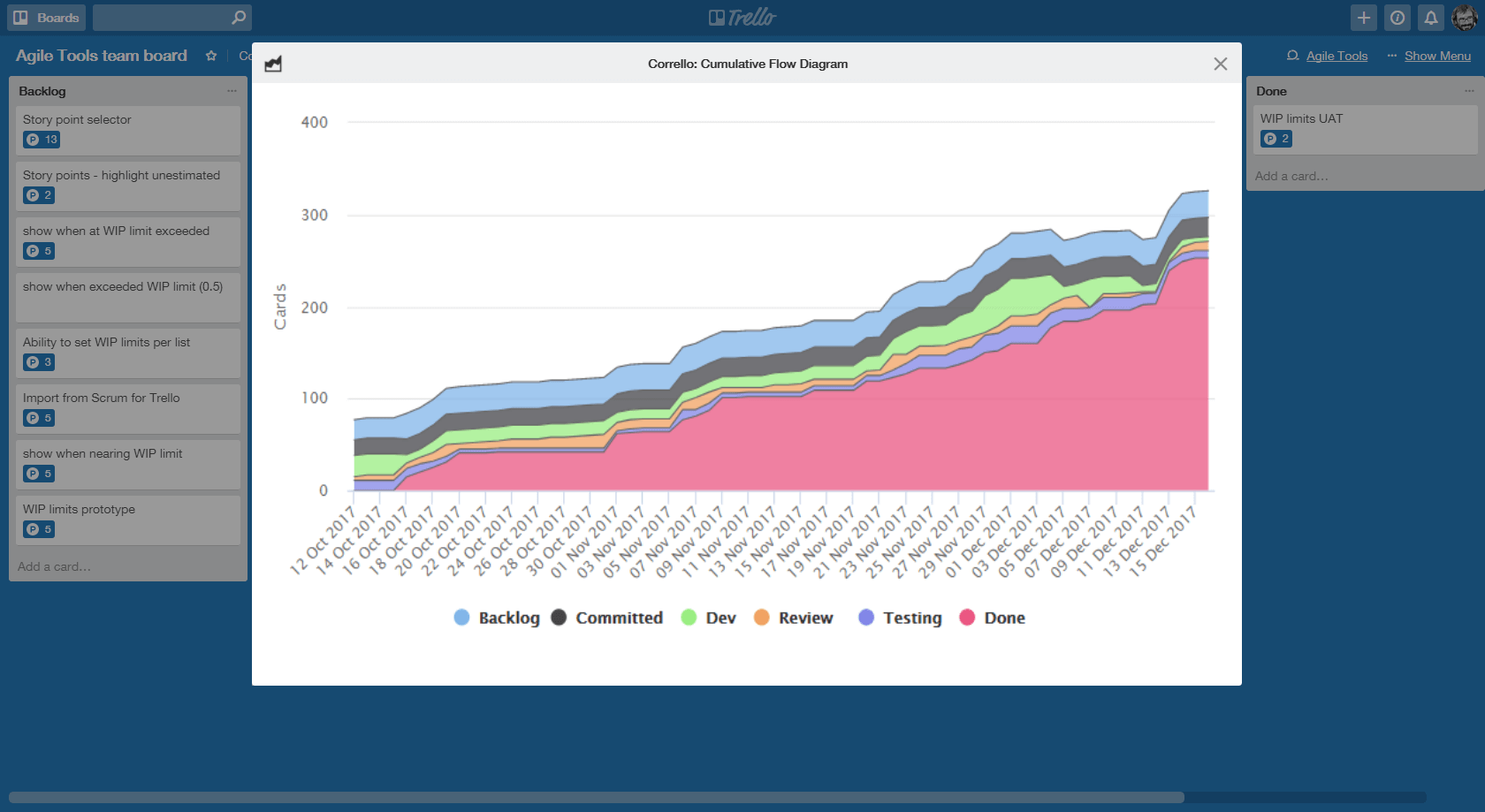
Task: Open show when at WIP limit exceeded card
Action: click(x=128, y=242)
